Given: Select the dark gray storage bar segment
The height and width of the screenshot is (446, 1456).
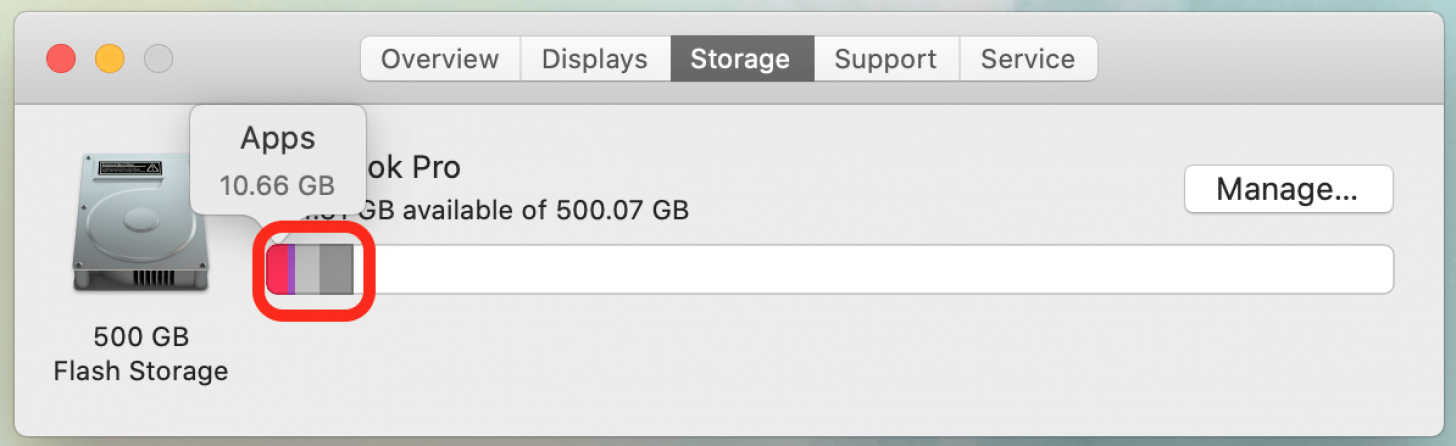Looking at the screenshot, I should coord(337,270).
